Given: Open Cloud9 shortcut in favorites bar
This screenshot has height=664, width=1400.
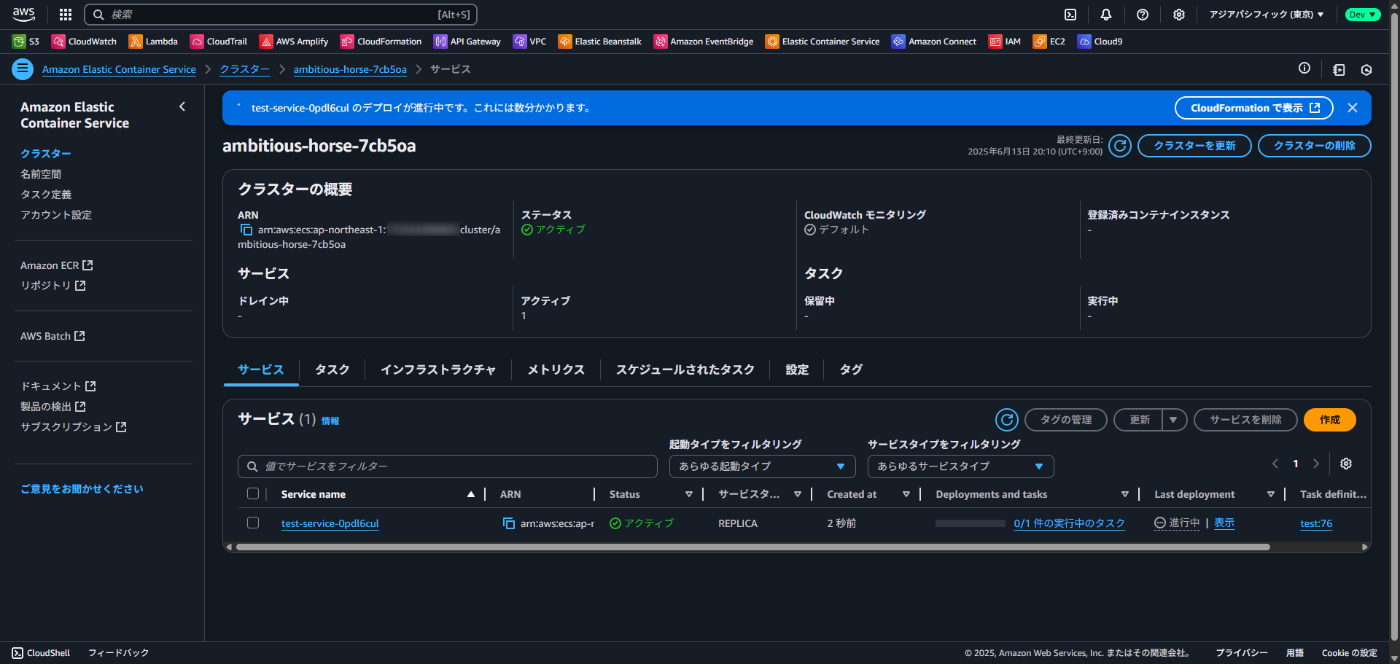Looking at the screenshot, I should click(1100, 42).
